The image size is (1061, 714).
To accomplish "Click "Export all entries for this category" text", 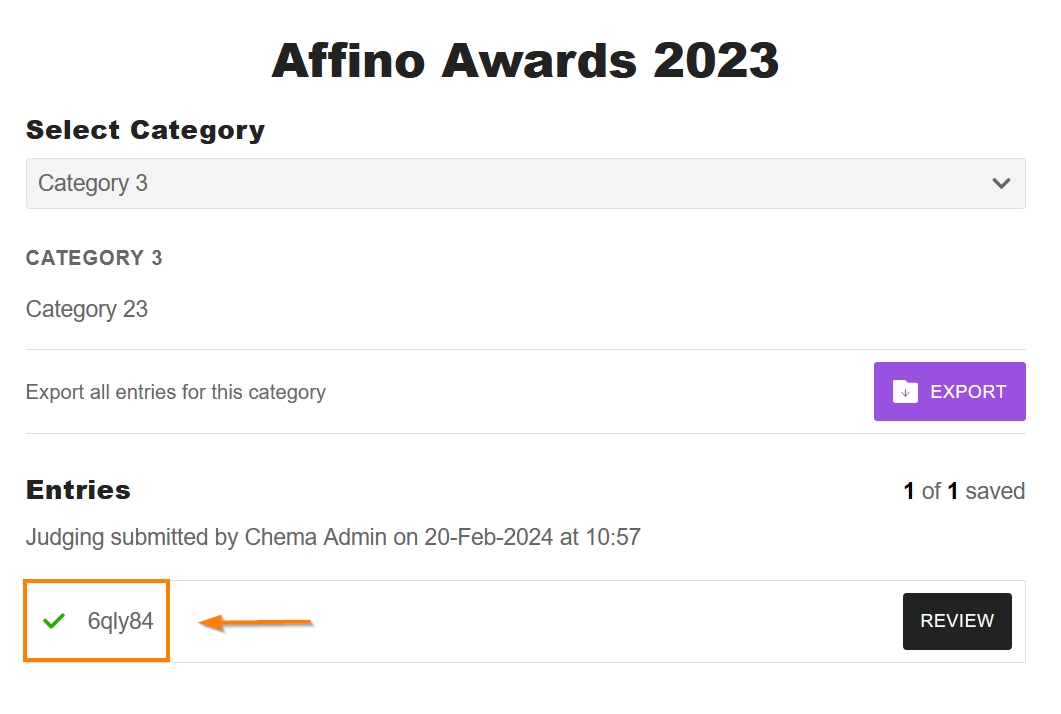I will pyautogui.click(x=176, y=392).
